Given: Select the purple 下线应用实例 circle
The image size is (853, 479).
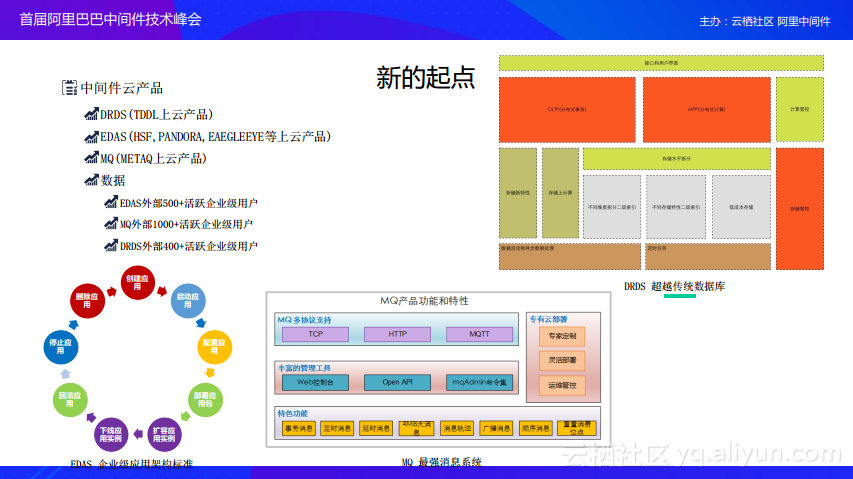Looking at the screenshot, I should click(111, 434).
